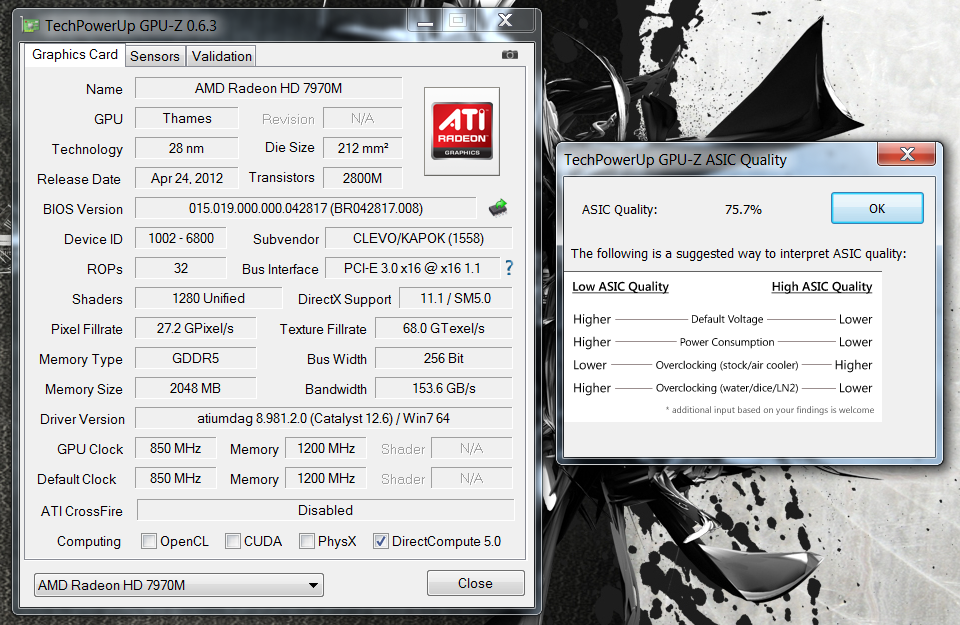This screenshot has height=625, width=960.
Task: Click the Default Clock field 850 MHz
Action: tap(176, 478)
